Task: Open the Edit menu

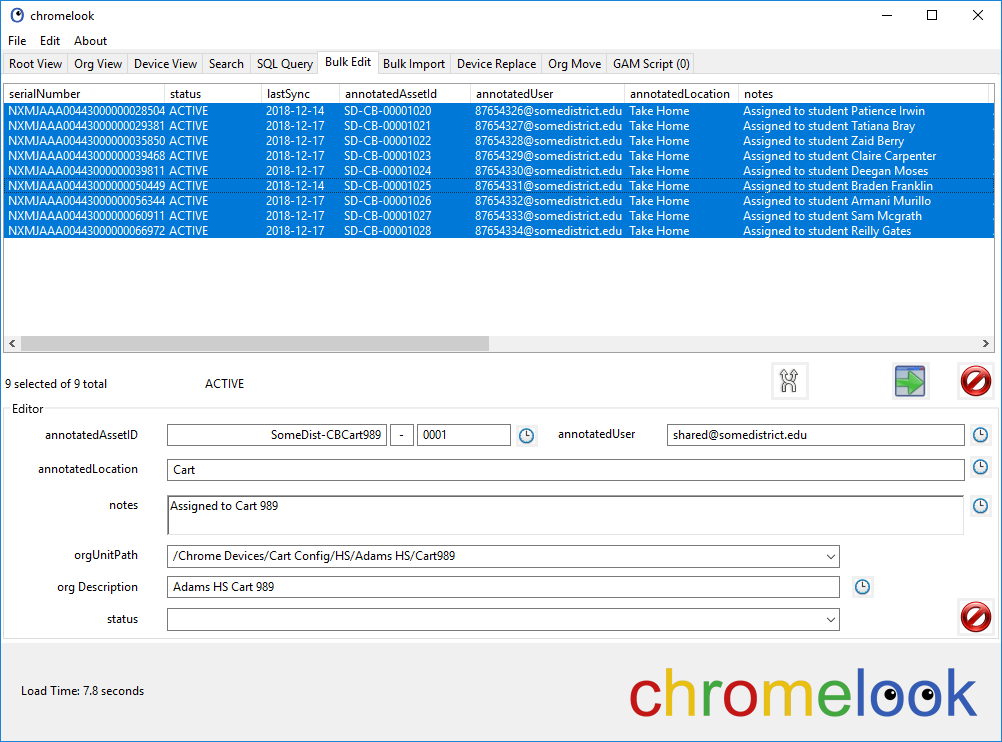Action: [50, 41]
